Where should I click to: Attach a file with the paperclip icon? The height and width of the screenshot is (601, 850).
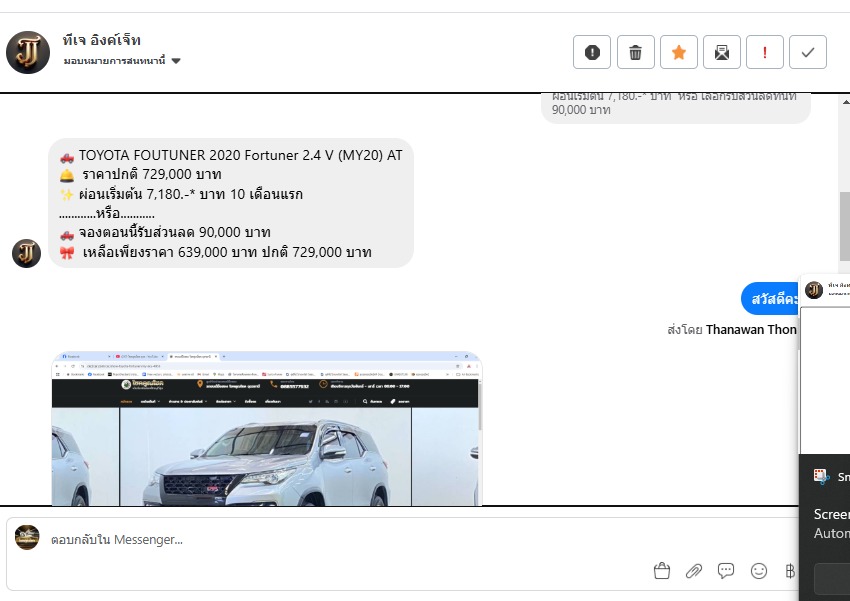(x=693, y=571)
